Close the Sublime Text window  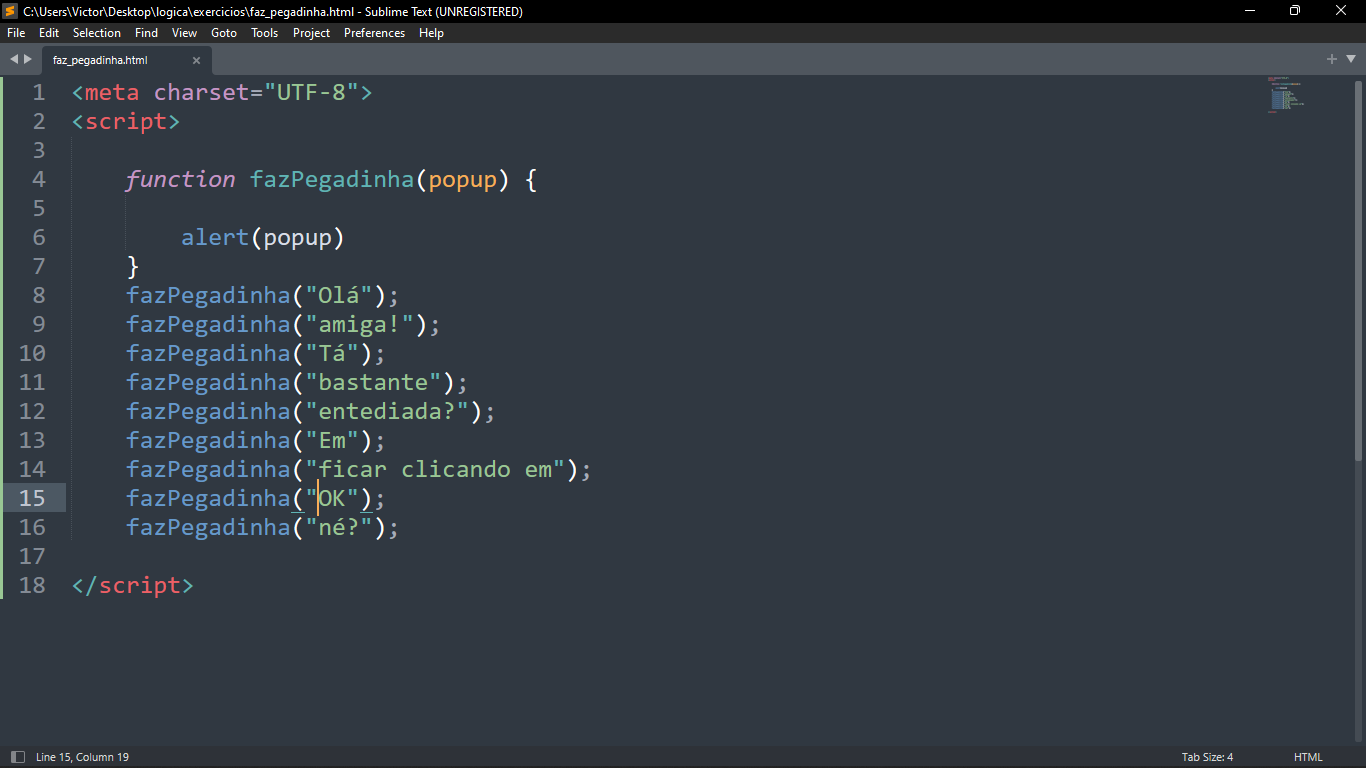point(1341,11)
